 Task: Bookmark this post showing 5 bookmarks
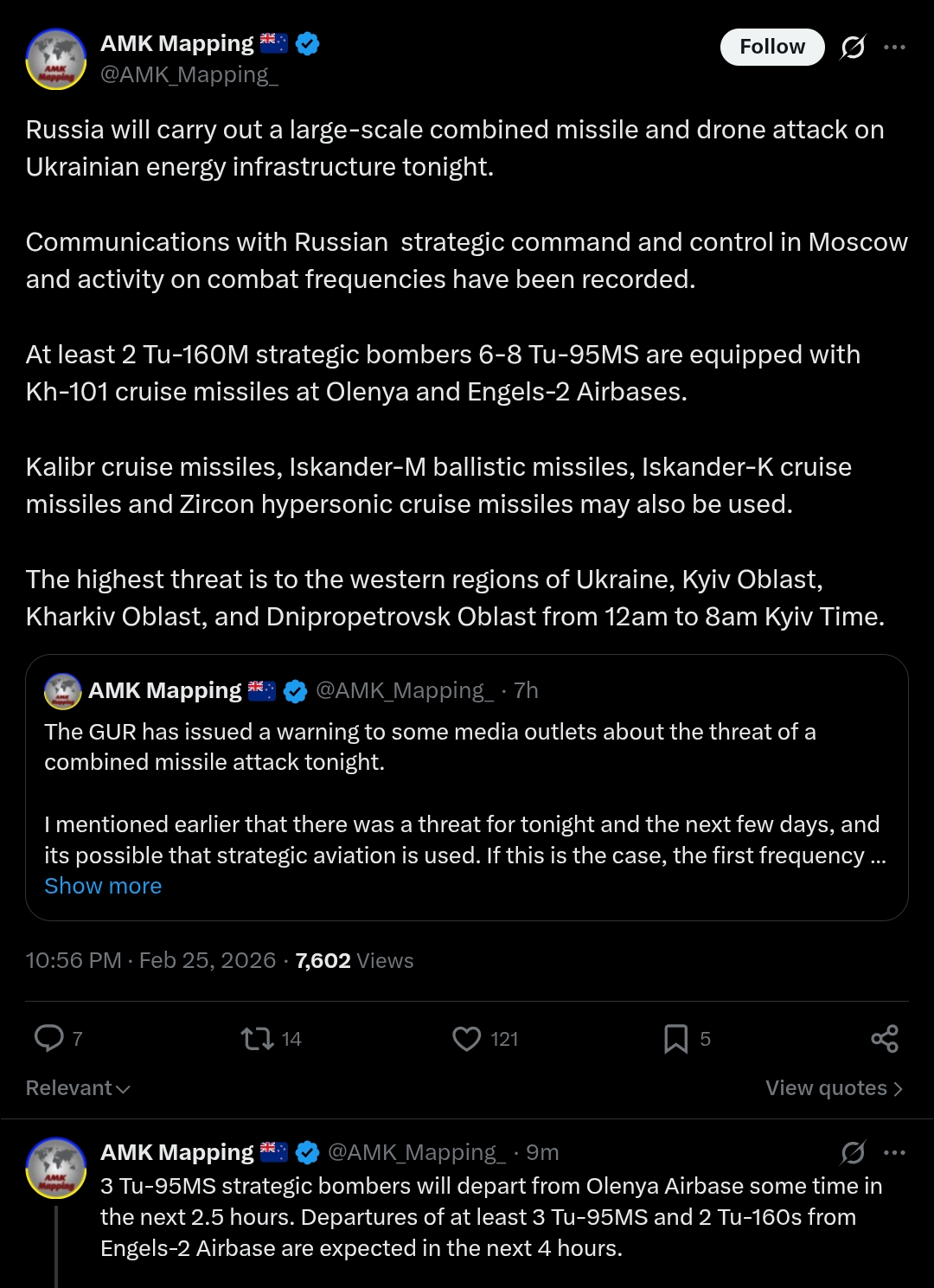[676, 1038]
